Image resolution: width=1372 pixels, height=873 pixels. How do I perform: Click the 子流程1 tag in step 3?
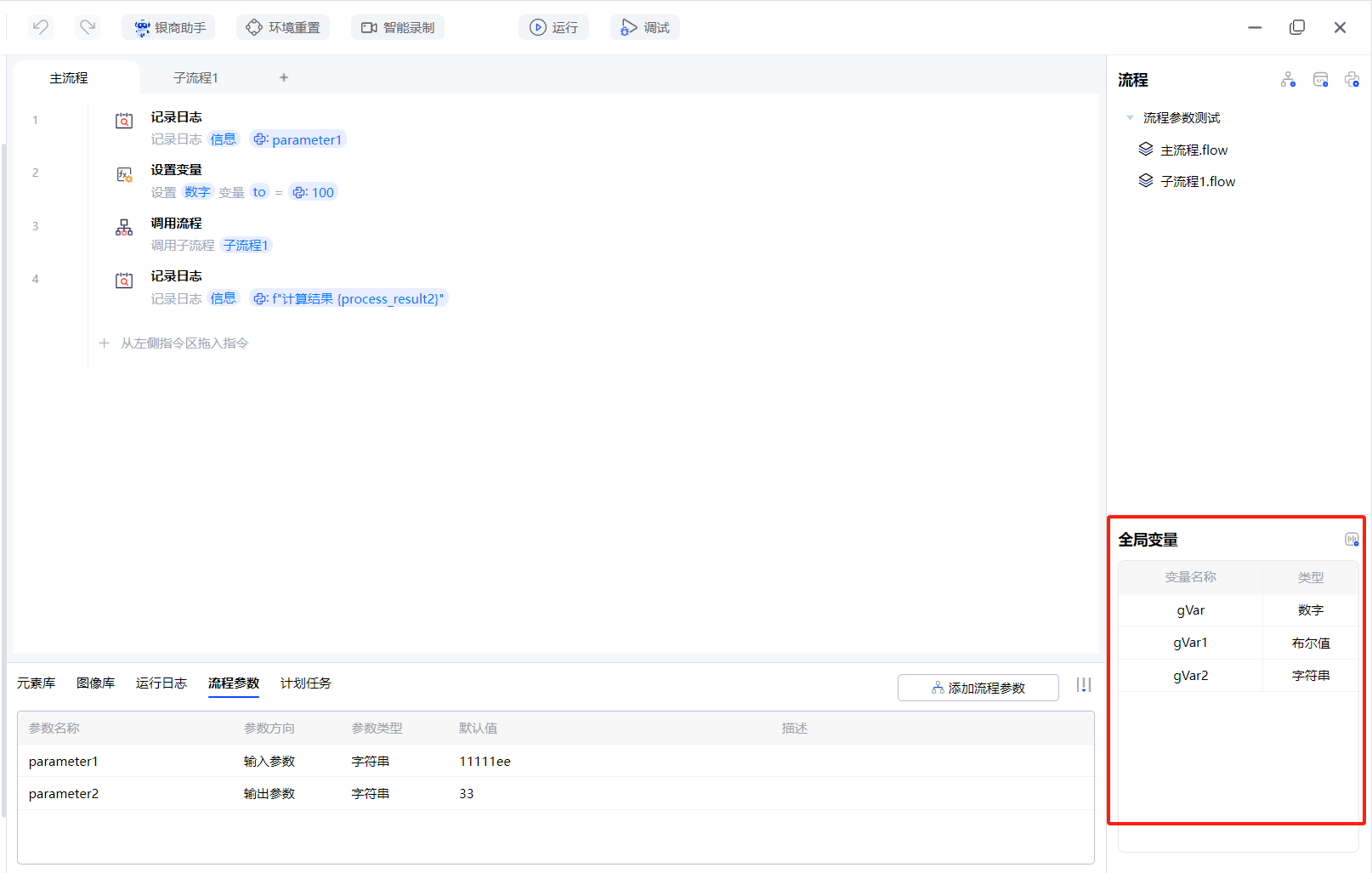click(x=246, y=246)
